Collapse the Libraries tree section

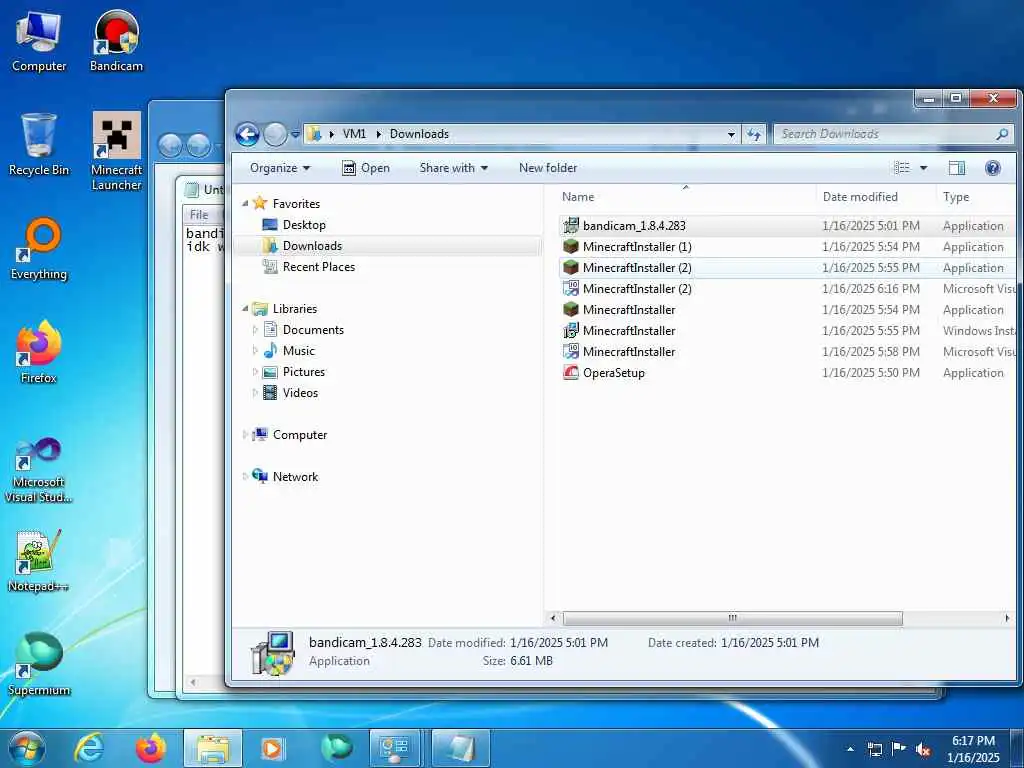pyautogui.click(x=245, y=309)
